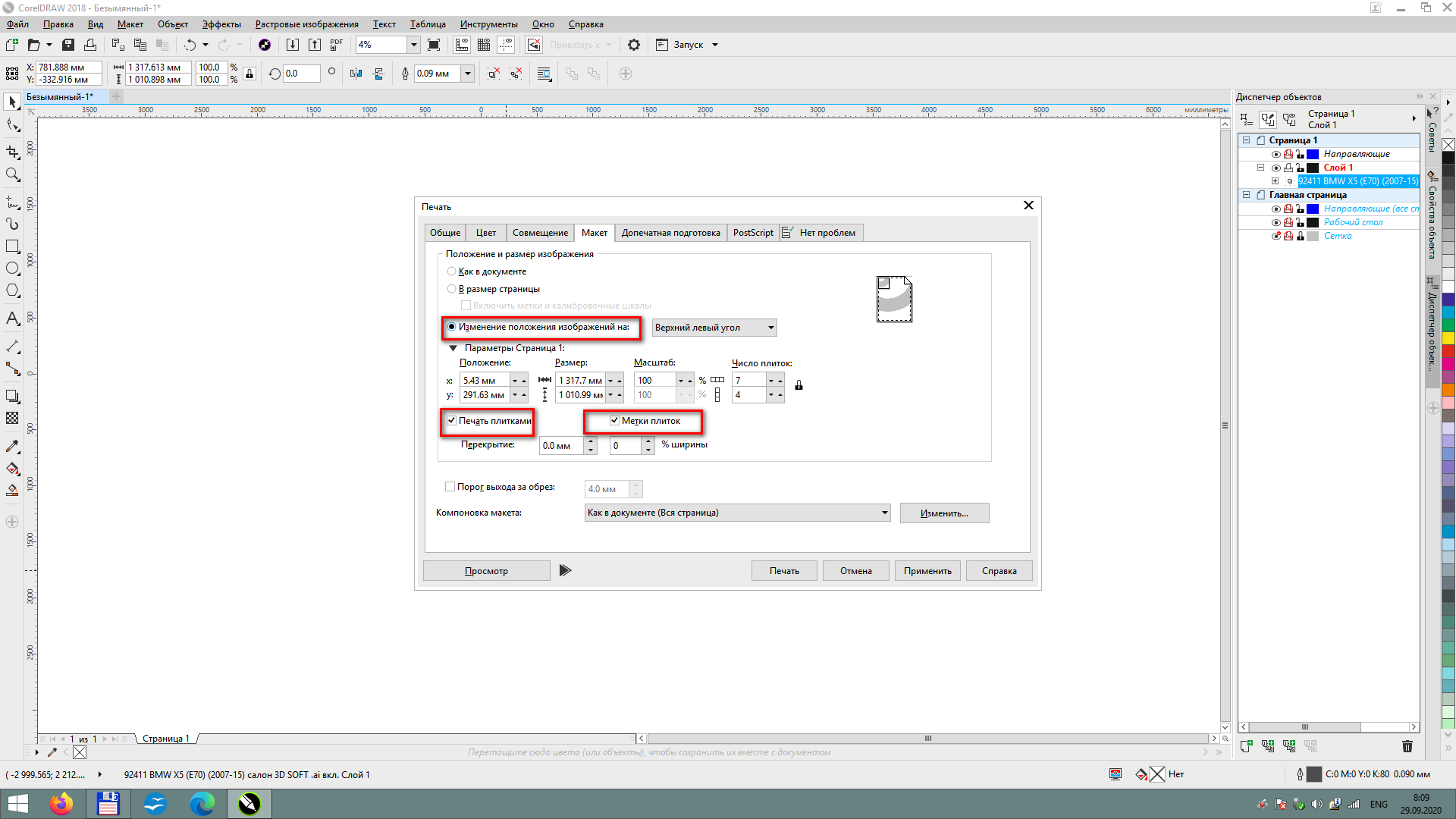Enable the 'Порог выхода за обрез' checkbox
The image size is (1456, 819).
[x=450, y=487]
